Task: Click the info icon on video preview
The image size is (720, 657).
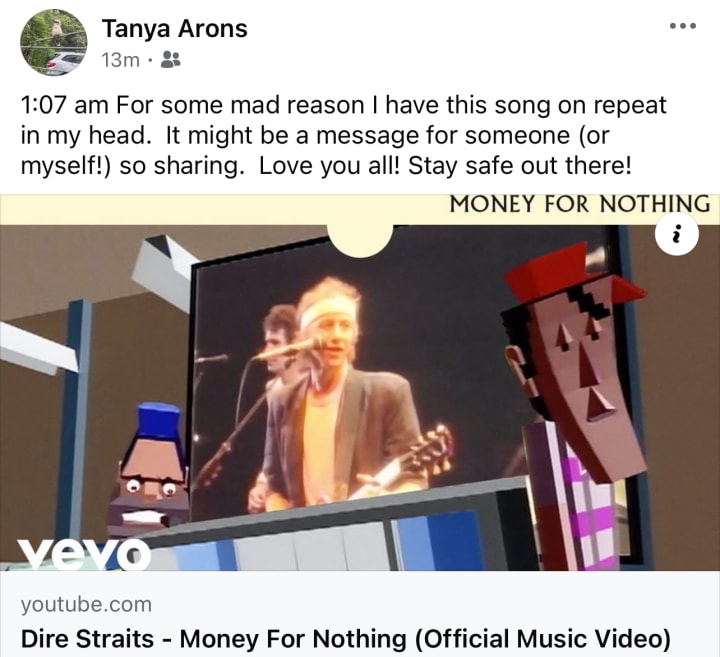Action: click(677, 235)
